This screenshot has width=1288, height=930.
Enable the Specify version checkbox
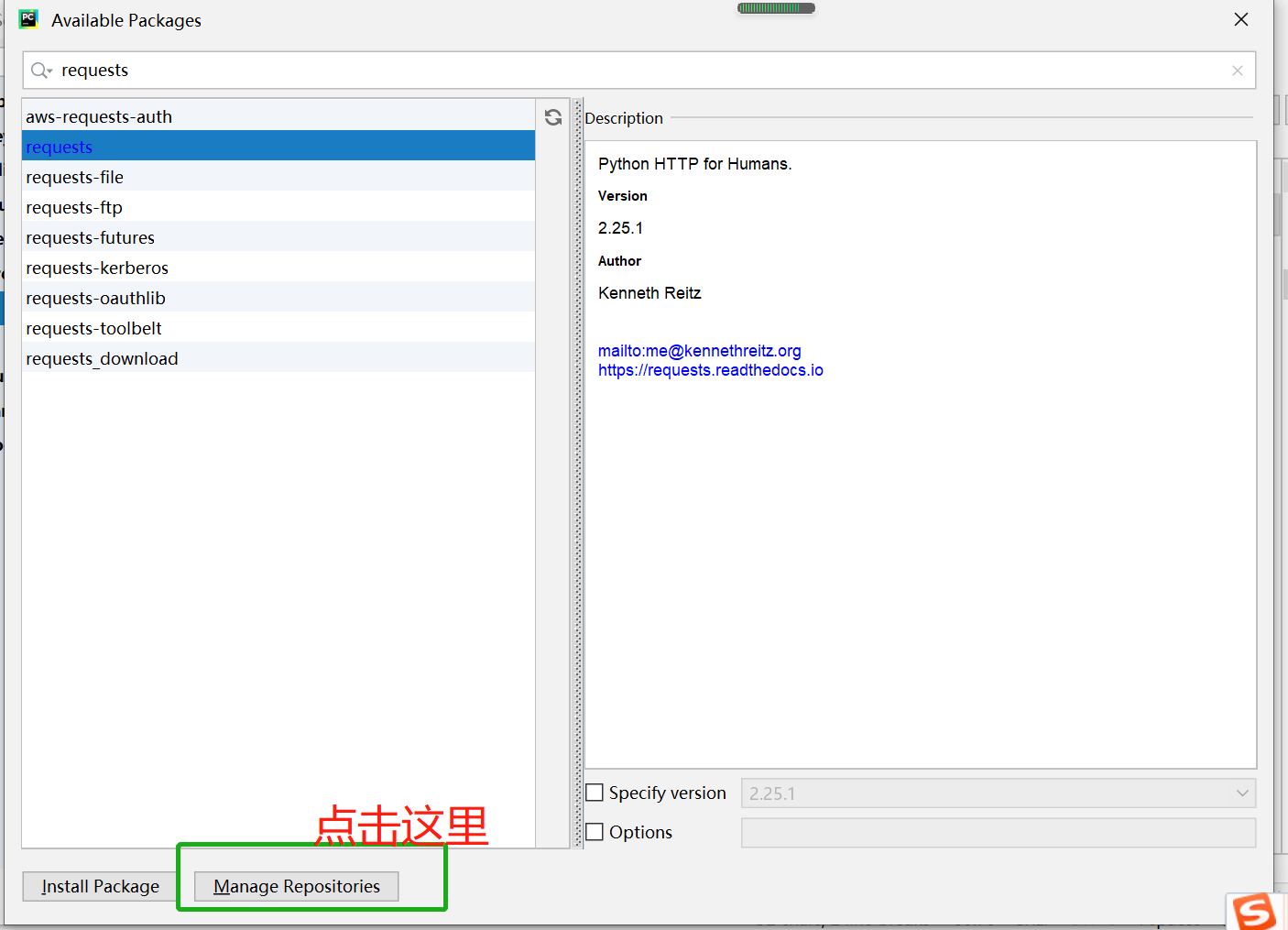(595, 793)
